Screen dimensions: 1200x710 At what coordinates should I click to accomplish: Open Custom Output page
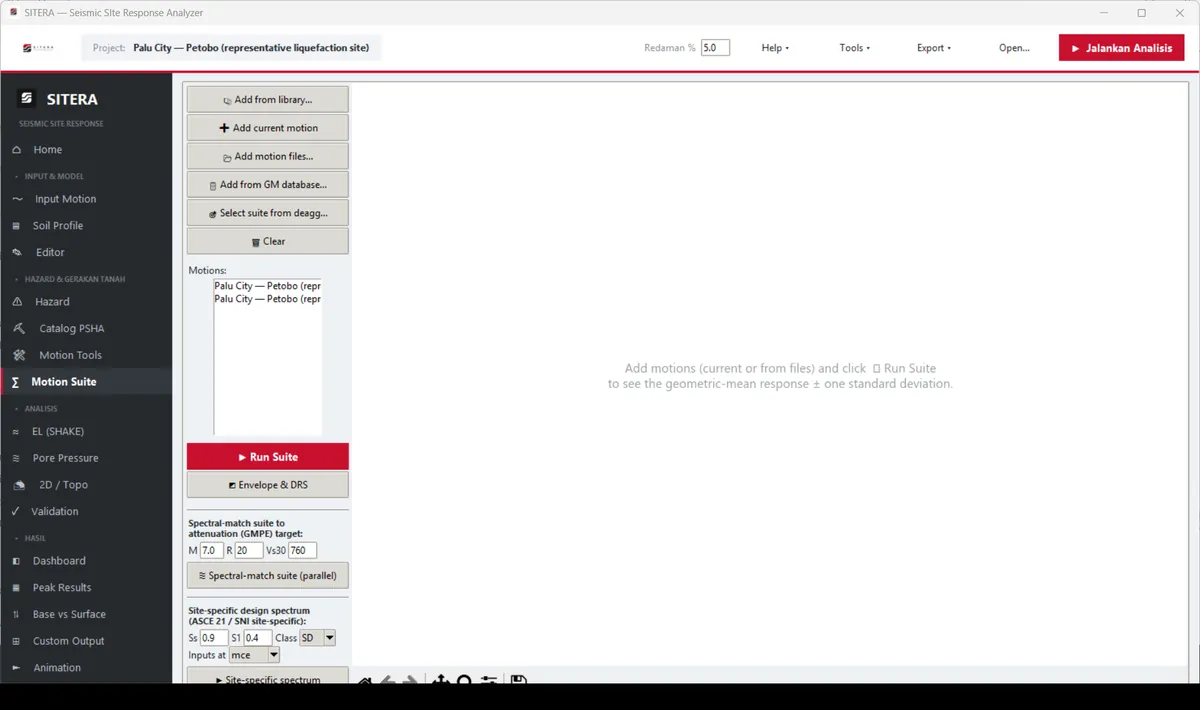86,641
